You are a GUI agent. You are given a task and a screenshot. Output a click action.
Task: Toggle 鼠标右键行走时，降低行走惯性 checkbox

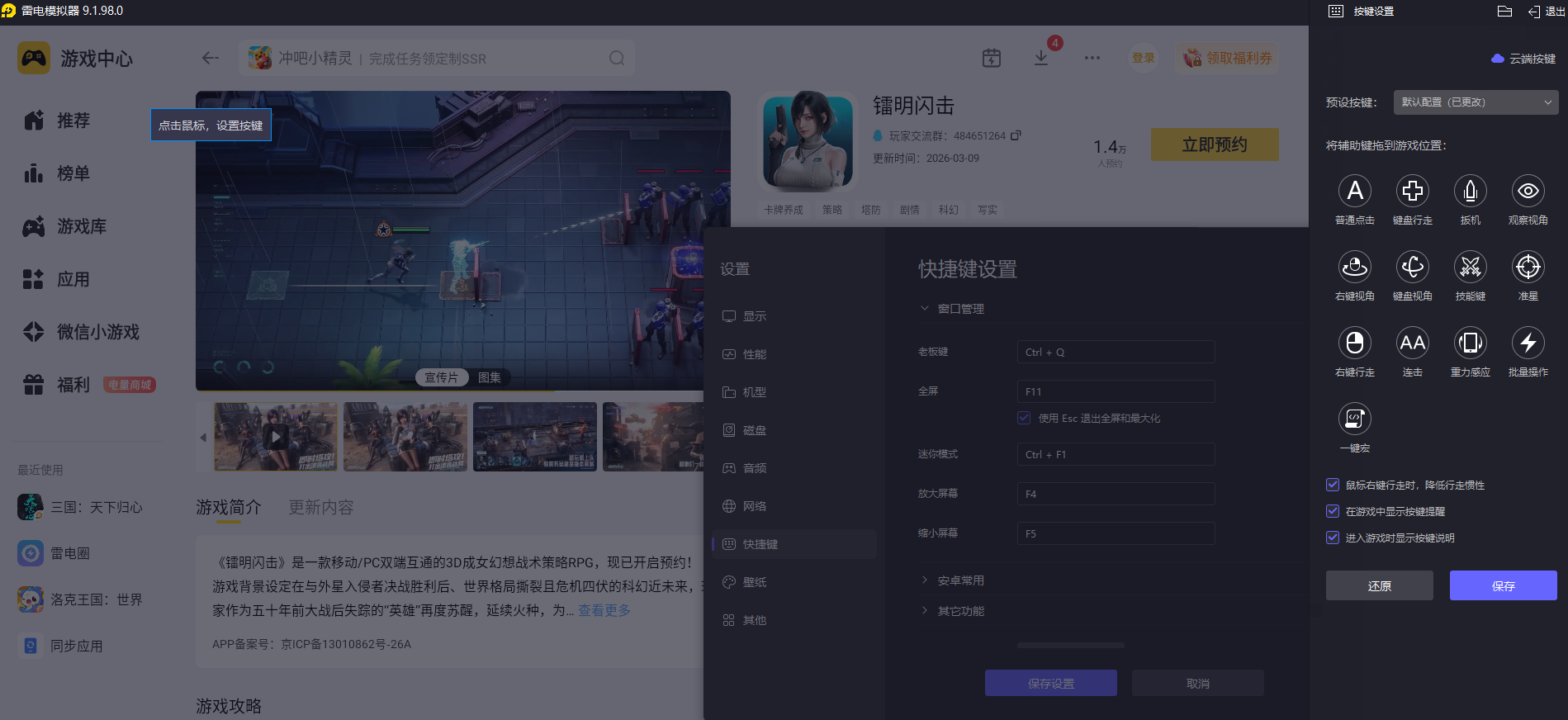click(x=1332, y=485)
